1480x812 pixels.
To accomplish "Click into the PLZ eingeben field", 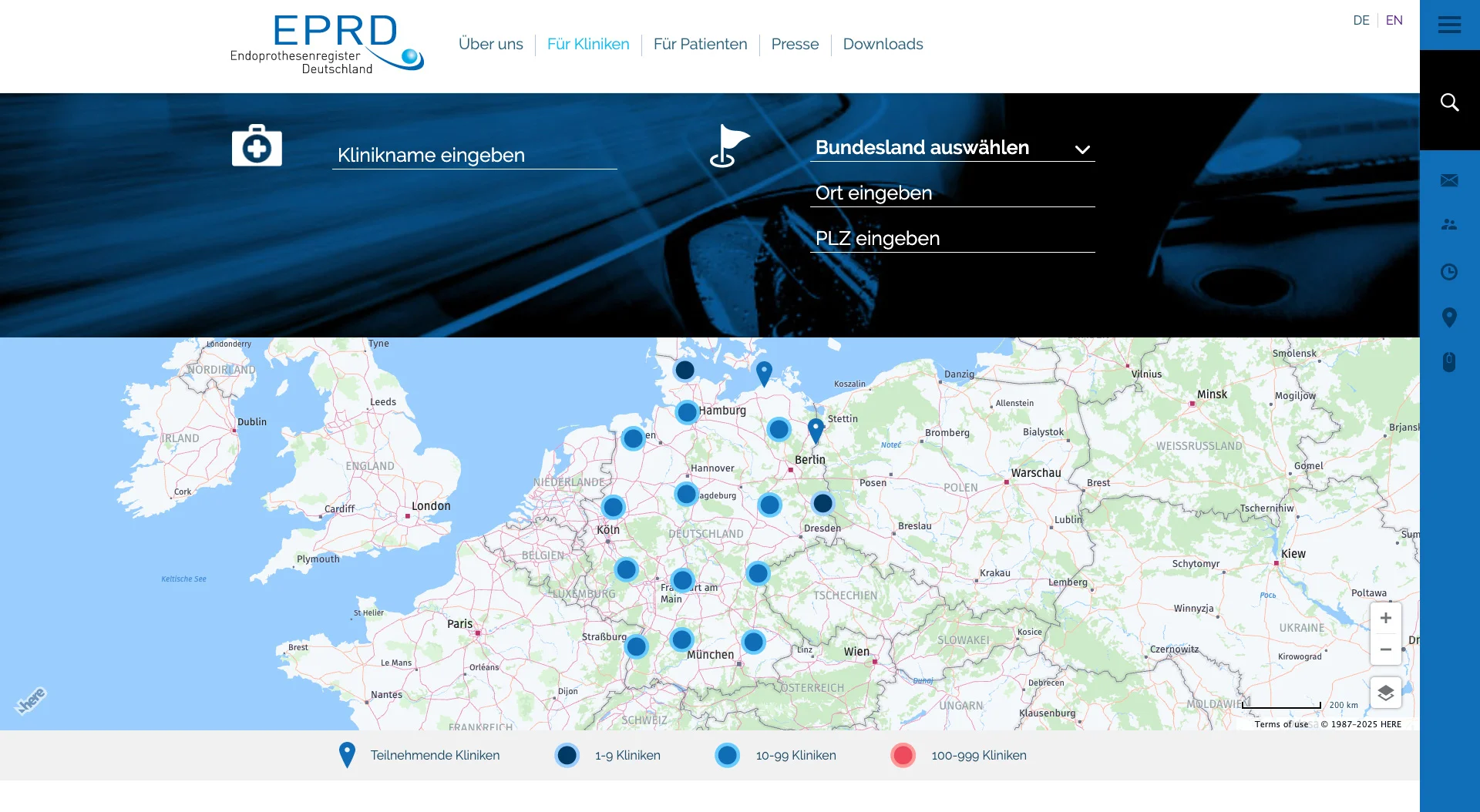I will (x=952, y=239).
